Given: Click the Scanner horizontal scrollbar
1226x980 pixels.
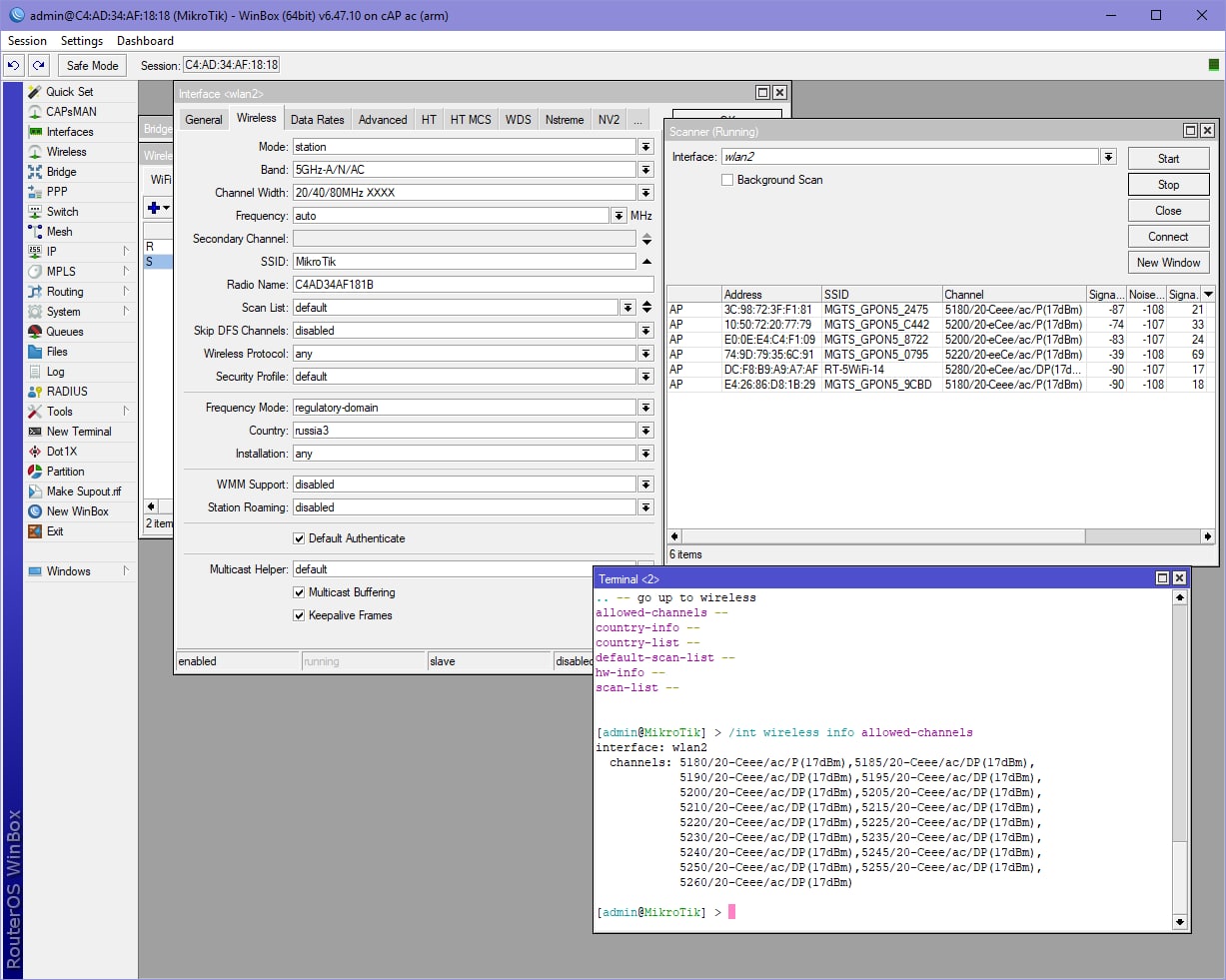Looking at the screenshot, I should 882,536.
